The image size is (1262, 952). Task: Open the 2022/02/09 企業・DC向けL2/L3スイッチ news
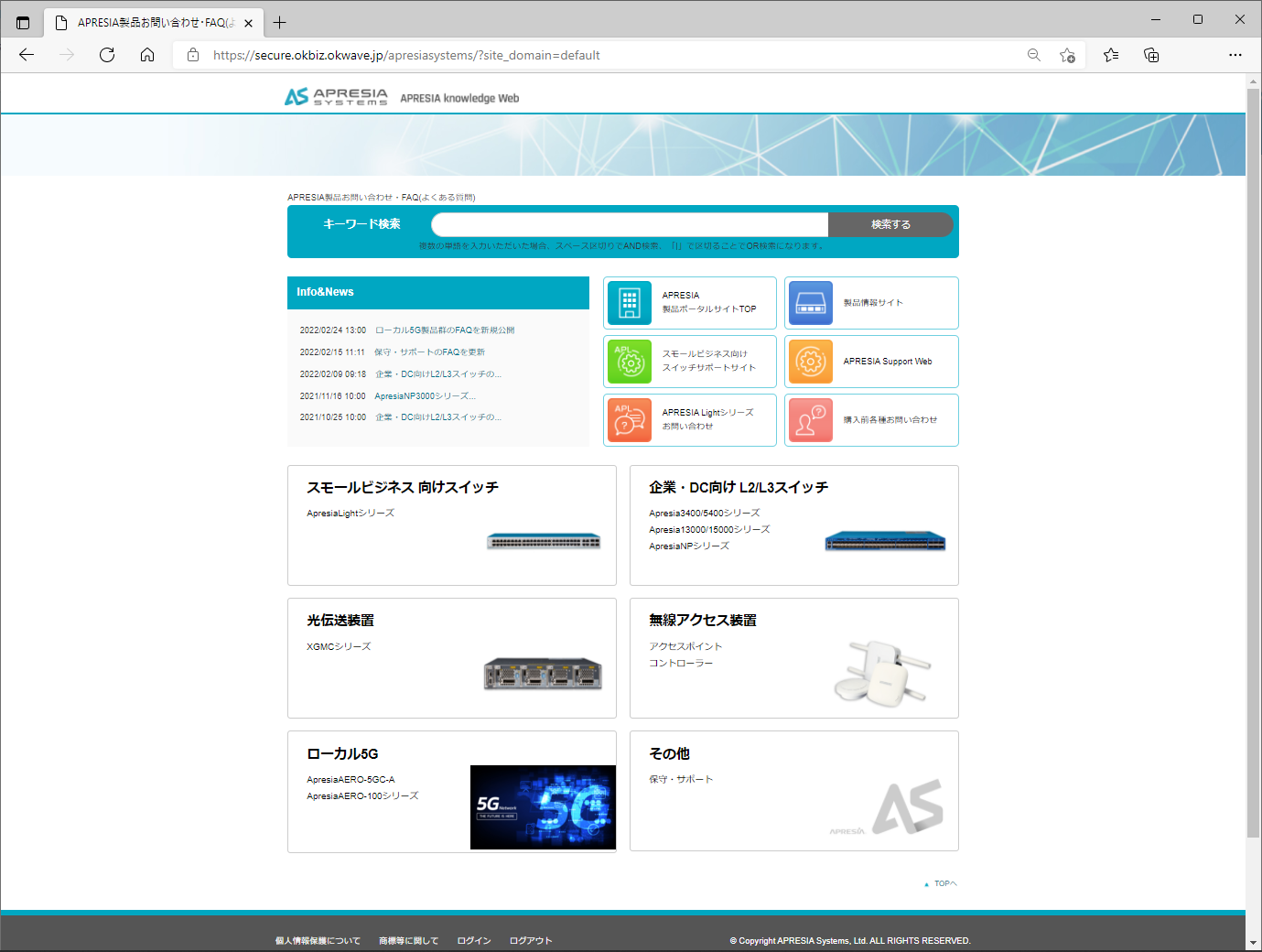[438, 374]
